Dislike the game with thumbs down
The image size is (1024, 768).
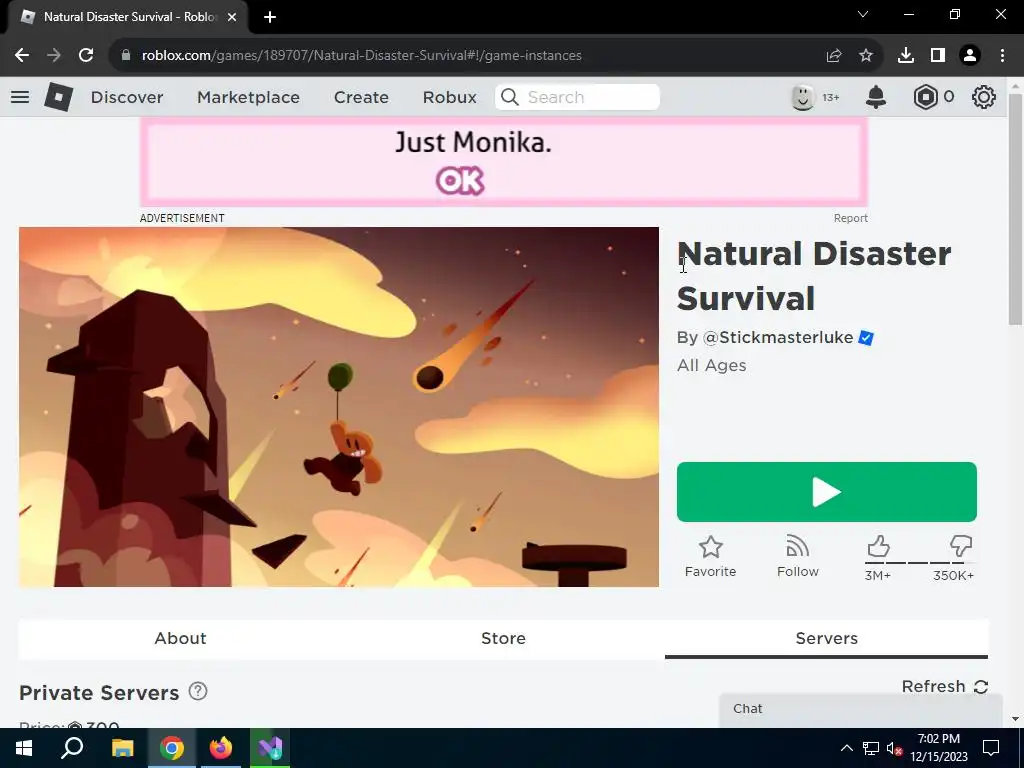(961, 547)
